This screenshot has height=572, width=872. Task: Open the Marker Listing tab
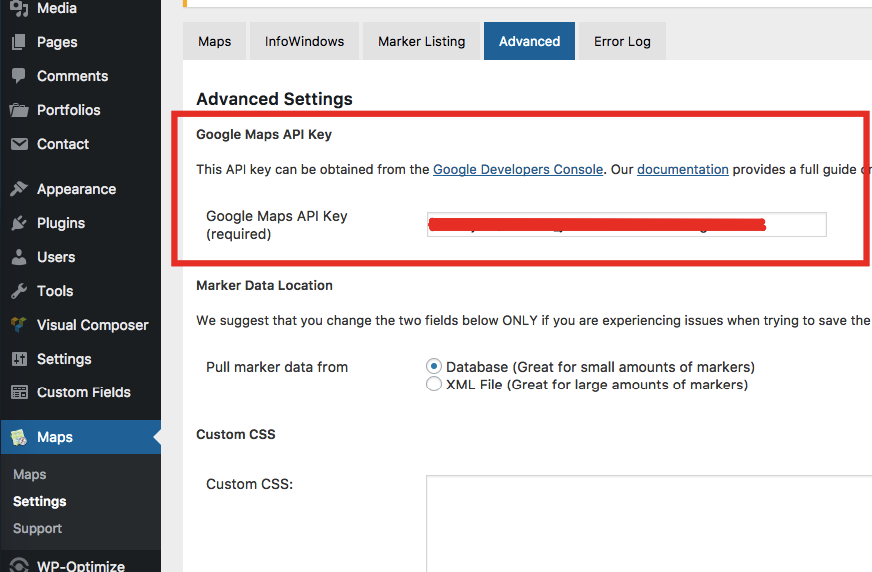(421, 41)
